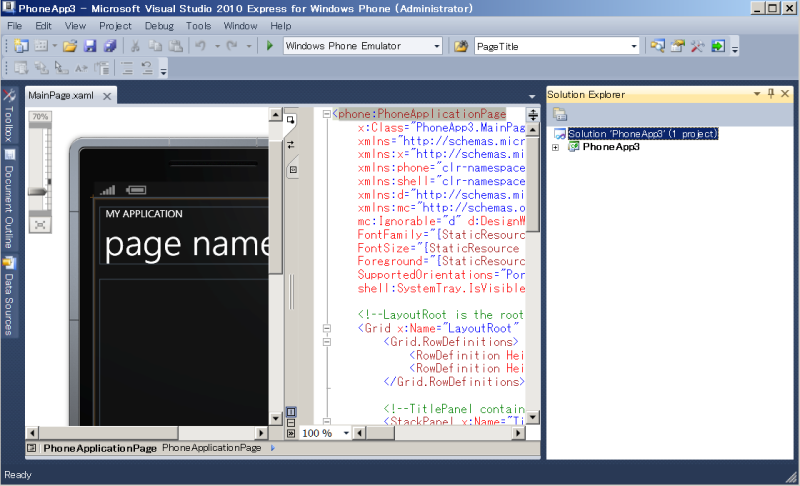
Task: Click the Show All Files icon in Solution Explorer
Action: coord(560,114)
